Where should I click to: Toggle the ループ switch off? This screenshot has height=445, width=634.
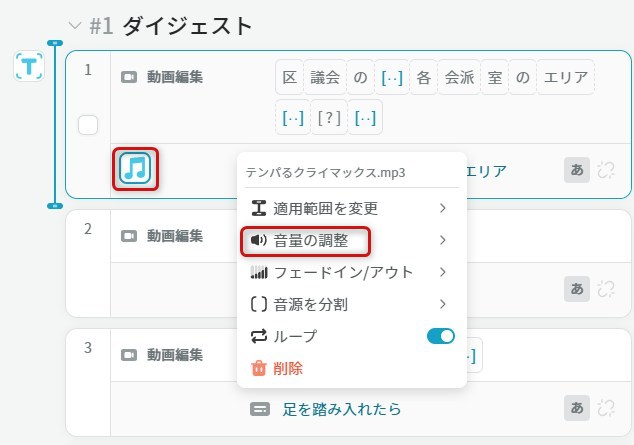tap(440, 336)
